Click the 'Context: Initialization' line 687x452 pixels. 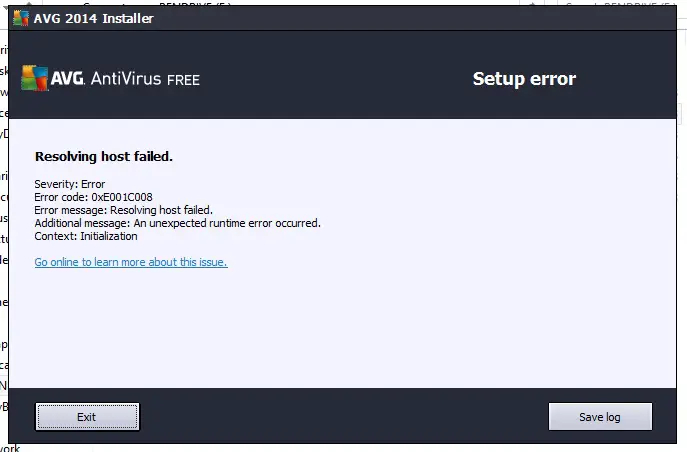point(86,236)
